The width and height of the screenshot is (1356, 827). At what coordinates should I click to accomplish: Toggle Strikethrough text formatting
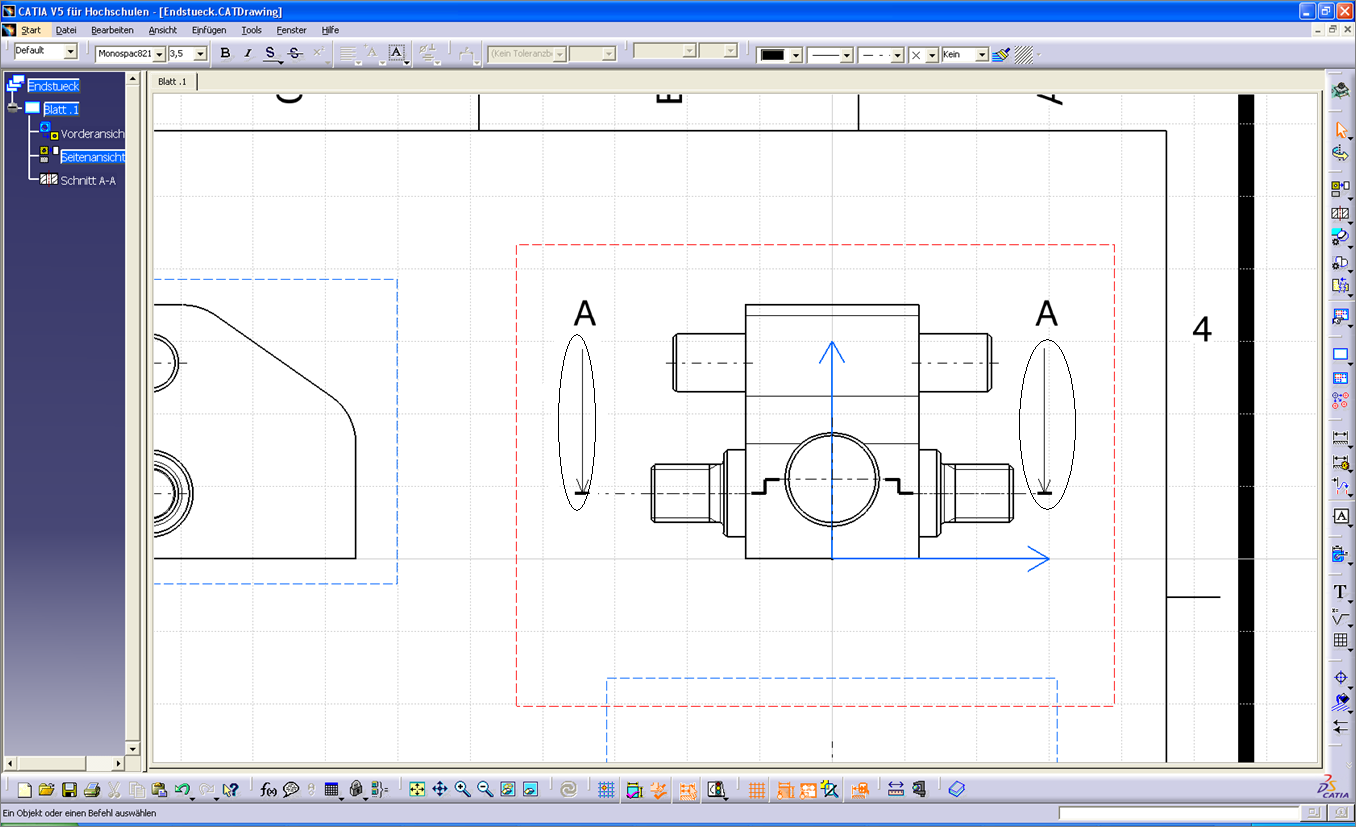(295, 53)
